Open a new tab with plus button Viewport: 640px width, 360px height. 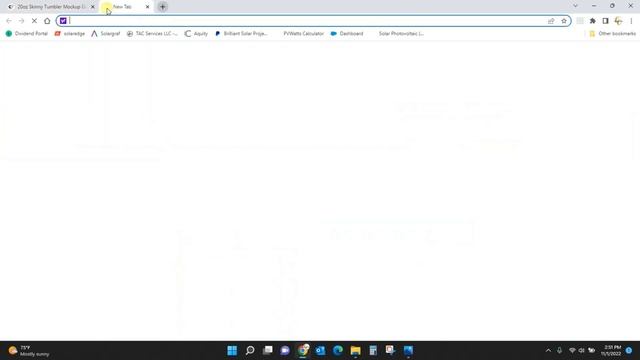coord(162,7)
